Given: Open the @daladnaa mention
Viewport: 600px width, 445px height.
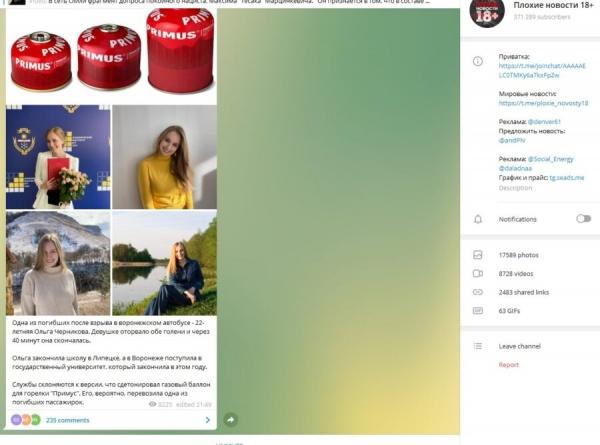Looking at the screenshot, I should coord(515,168).
